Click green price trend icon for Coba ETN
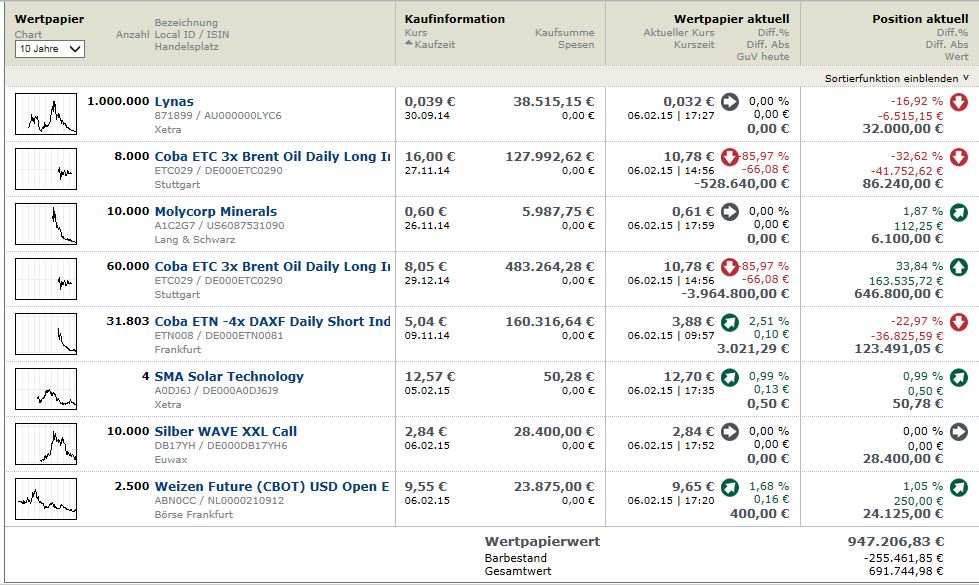 point(730,322)
